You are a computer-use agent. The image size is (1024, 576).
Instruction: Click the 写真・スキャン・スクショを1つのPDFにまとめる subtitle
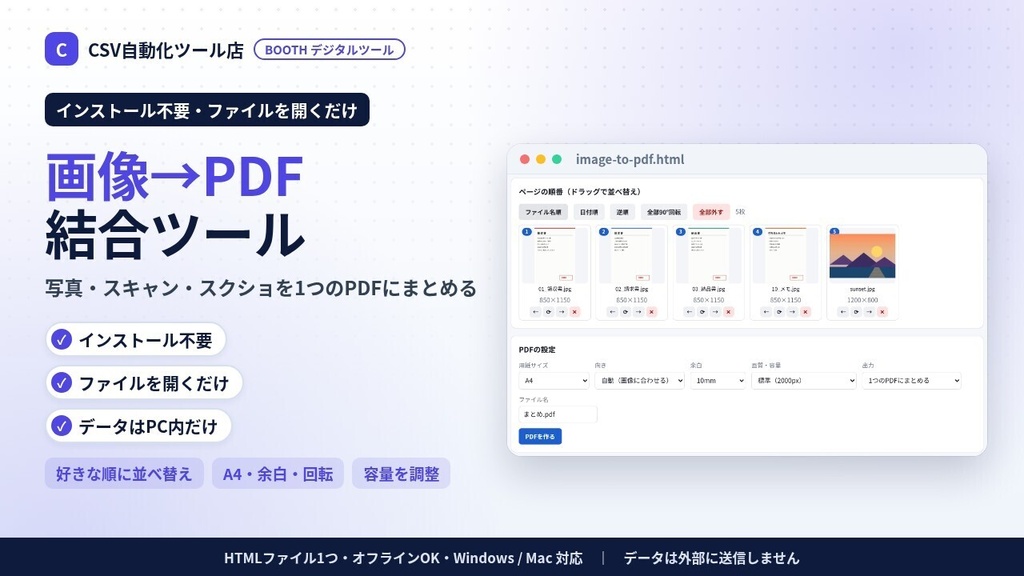tap(261, 288)
